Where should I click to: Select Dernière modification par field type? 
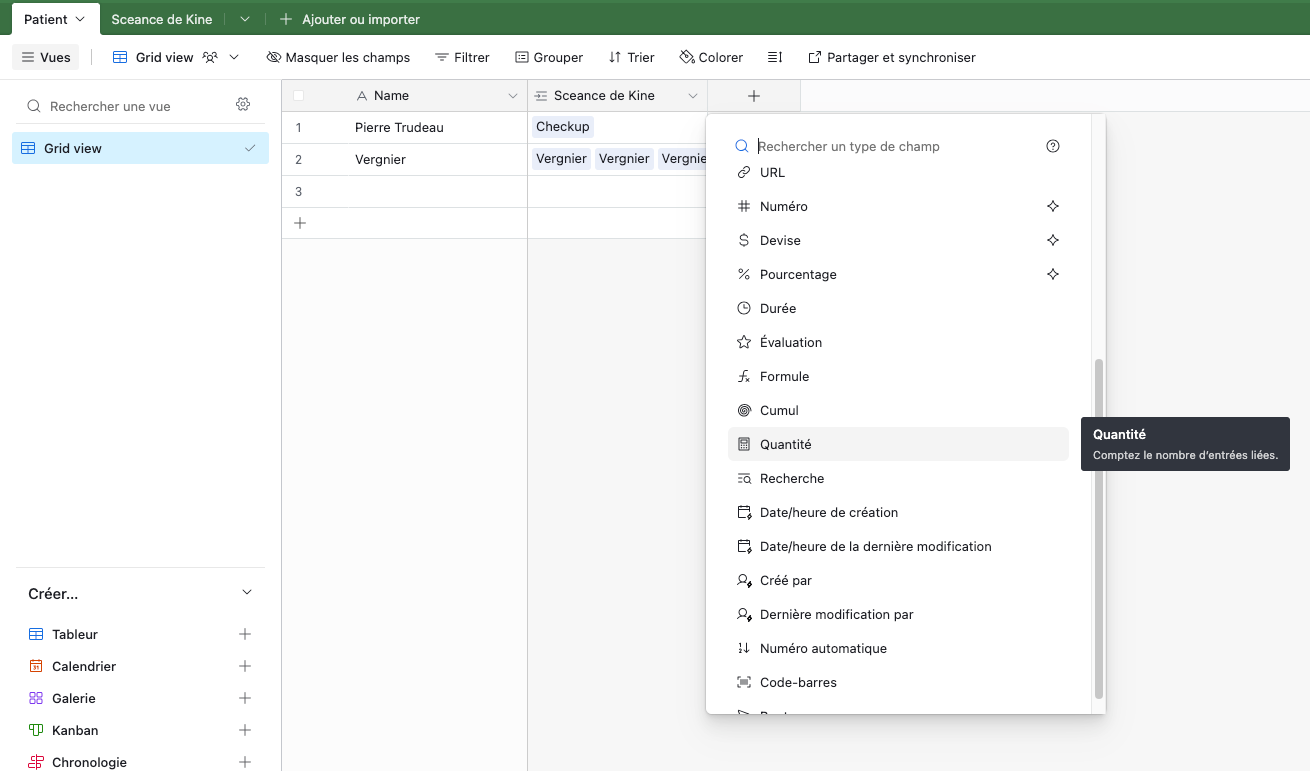(898, 614)
